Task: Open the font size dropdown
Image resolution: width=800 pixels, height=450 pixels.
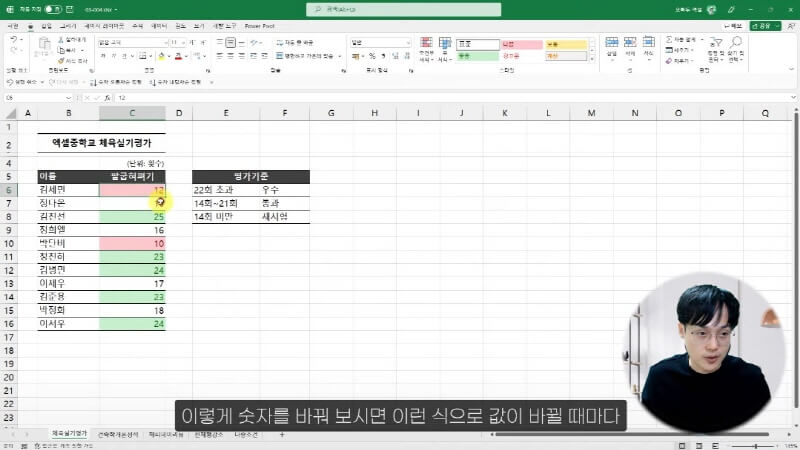Action: click(183, 42)
